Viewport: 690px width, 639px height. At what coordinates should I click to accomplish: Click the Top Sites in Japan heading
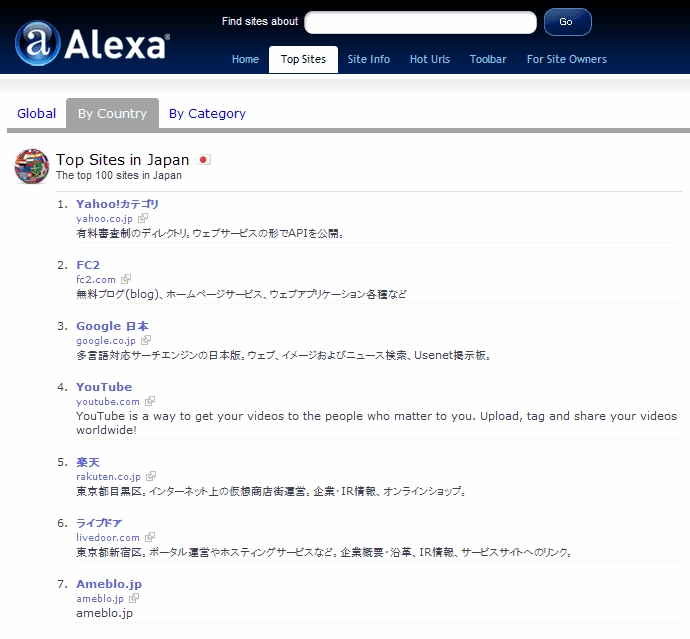coord(122,160)
